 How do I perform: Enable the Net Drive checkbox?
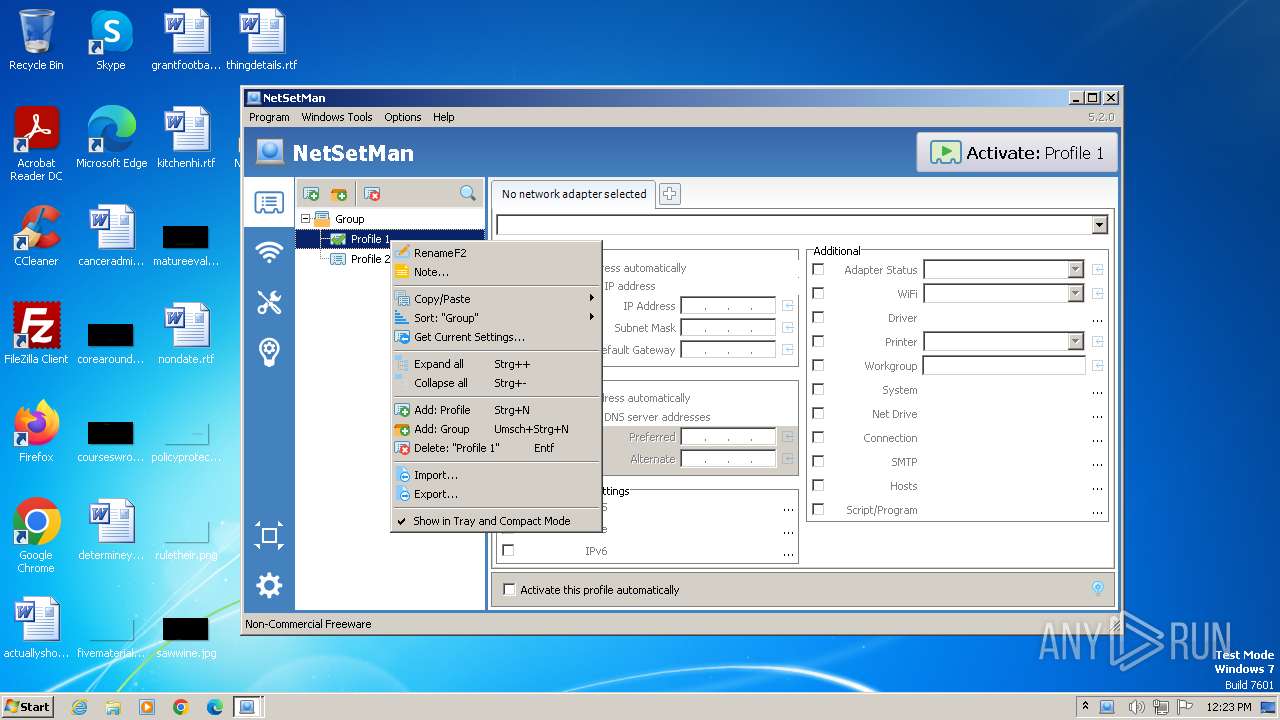click(818, 414)
